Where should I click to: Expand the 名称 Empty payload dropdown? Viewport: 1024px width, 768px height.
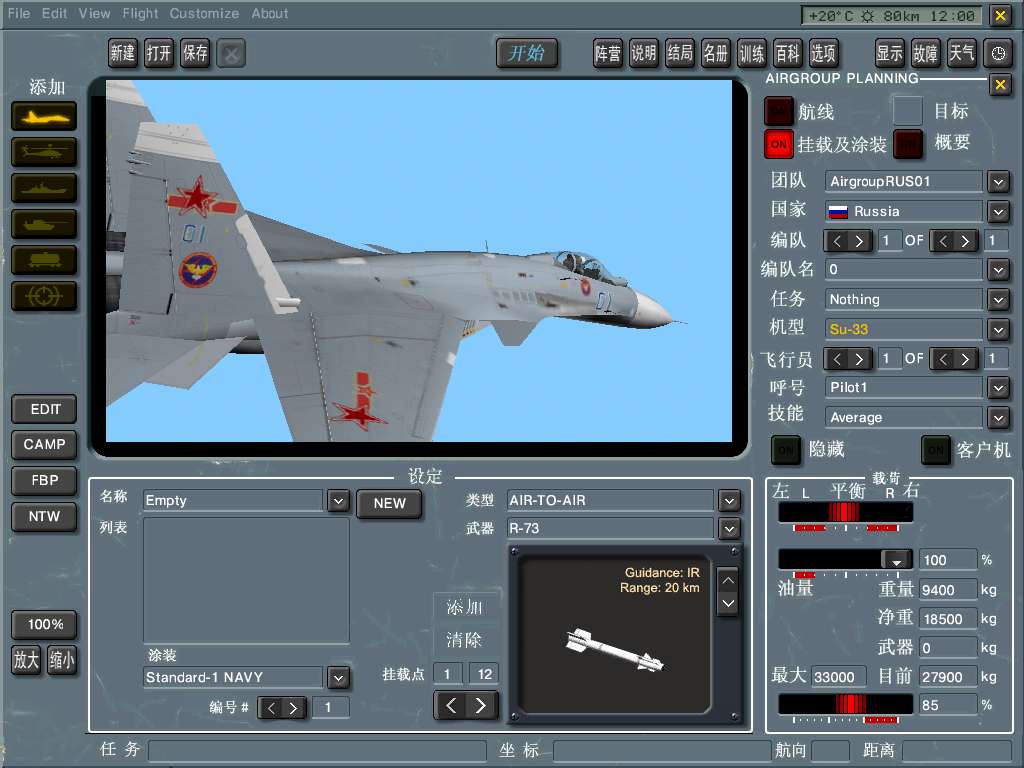[338, 501]
